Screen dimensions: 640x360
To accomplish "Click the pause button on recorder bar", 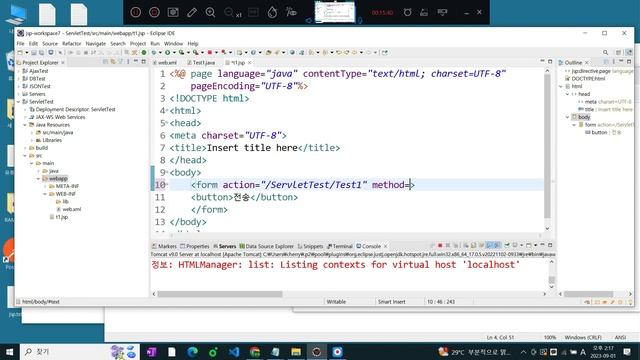I will point(136,12).
